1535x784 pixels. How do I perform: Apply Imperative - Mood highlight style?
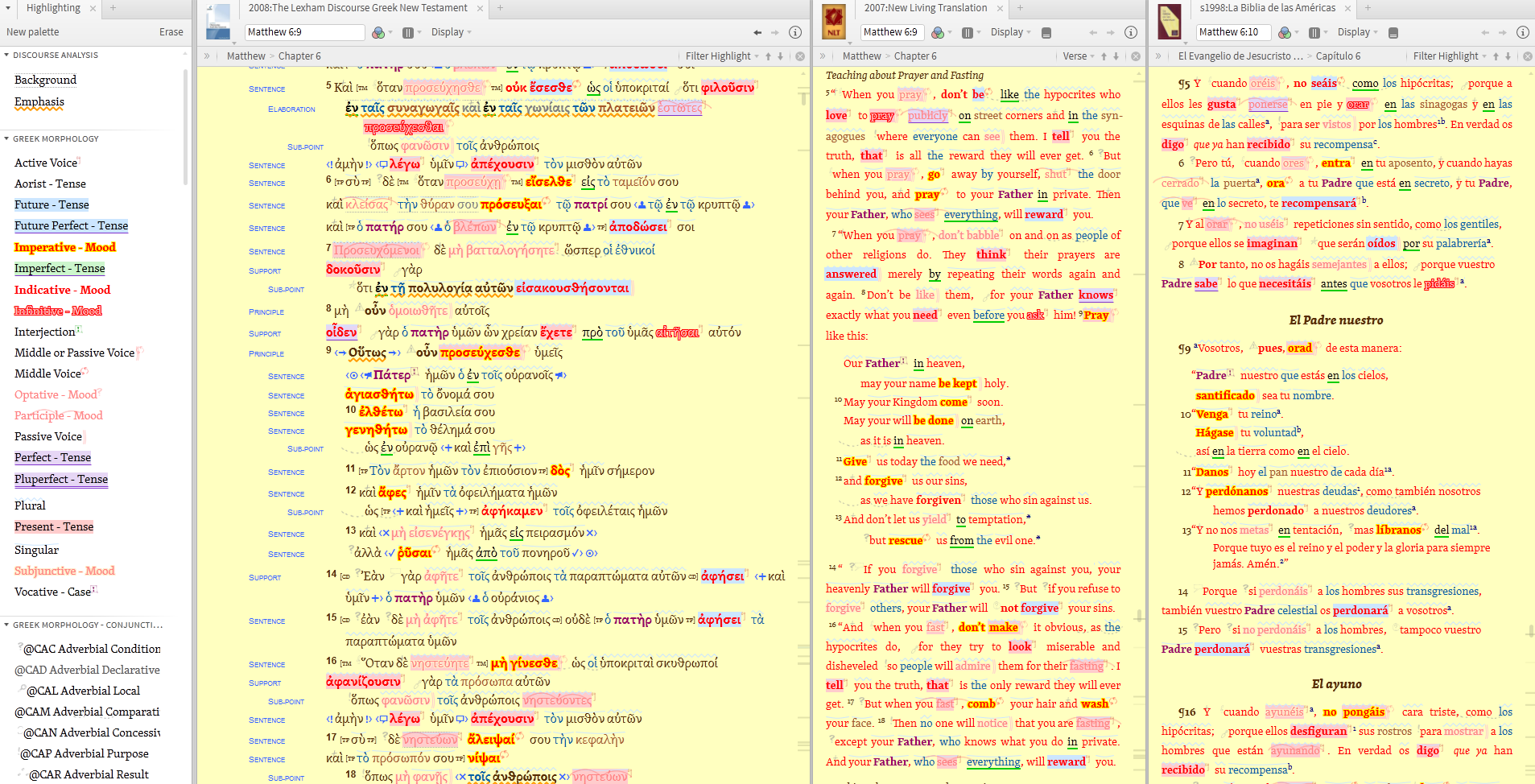point(65,247)
